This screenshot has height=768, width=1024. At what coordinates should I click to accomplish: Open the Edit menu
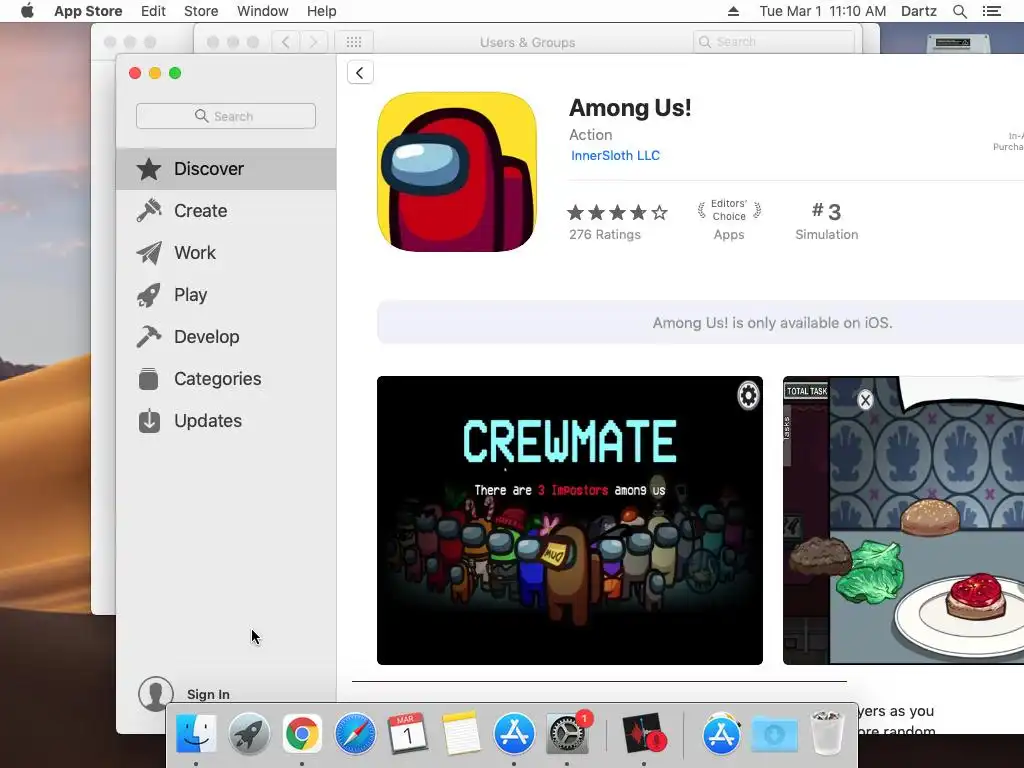click(153, 11)
